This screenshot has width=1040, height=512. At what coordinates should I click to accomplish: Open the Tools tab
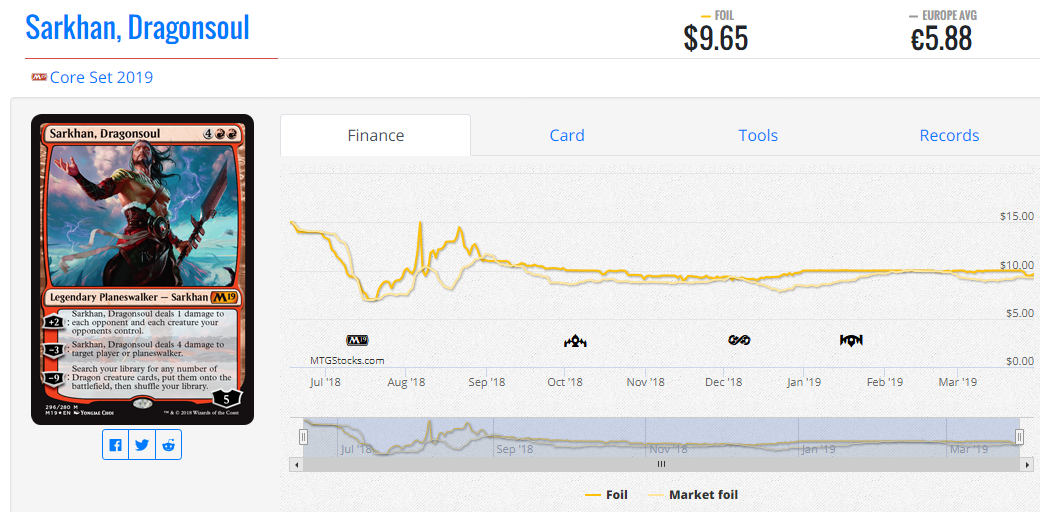tap(758, 135)
